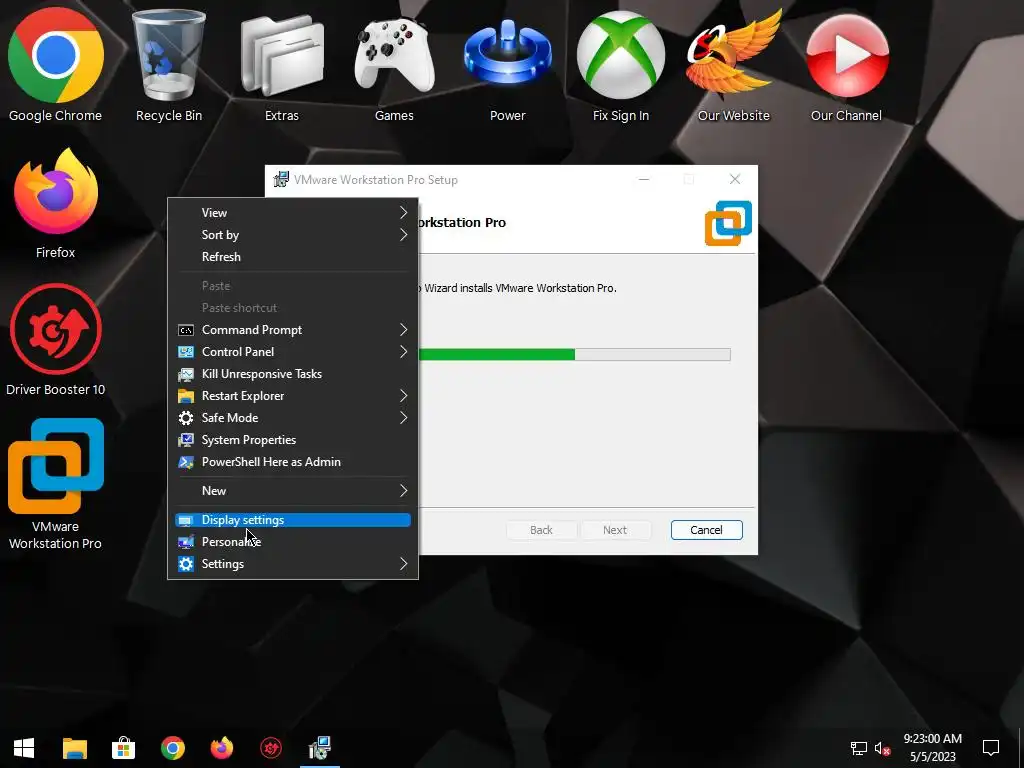The width and height of the screenshot is (1024, 768).
Task: Select Kill Unresponsive Tasks
Action: (293, 374)
